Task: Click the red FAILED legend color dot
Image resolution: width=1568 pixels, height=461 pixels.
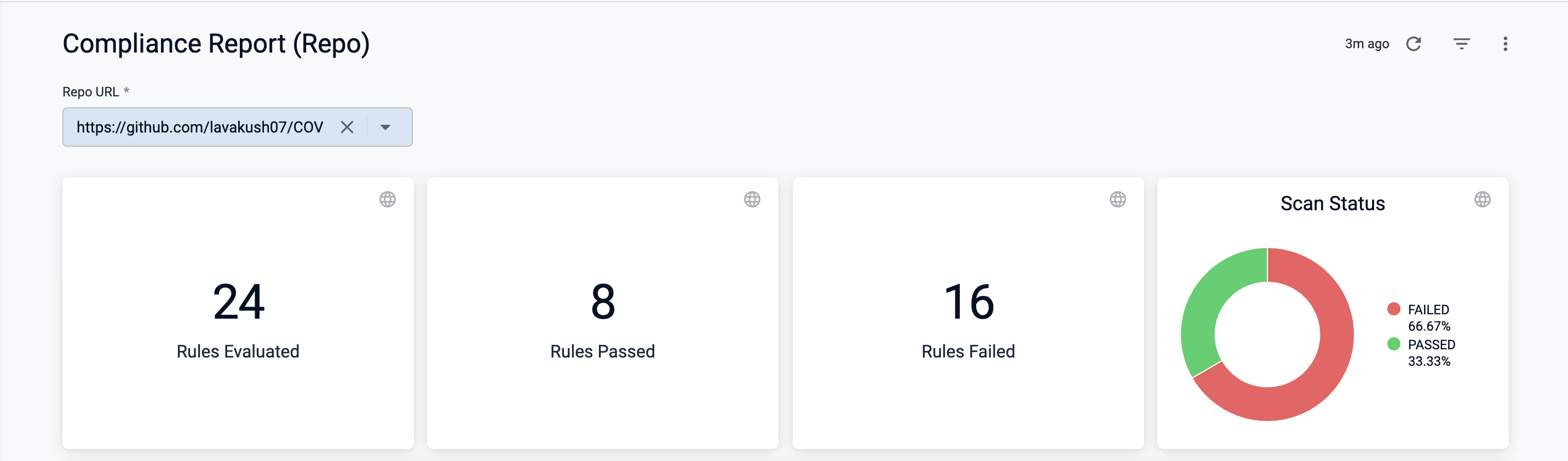Action: [1393, 309]
